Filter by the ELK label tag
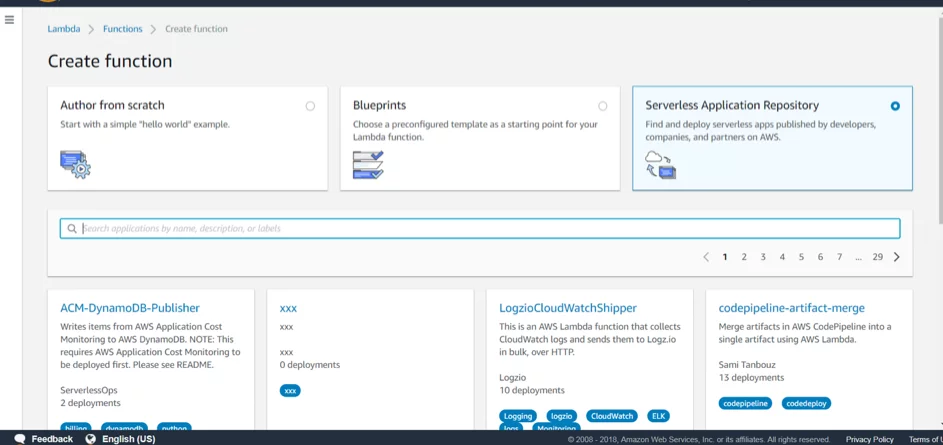Viewport: 943px width, 445px height. [658, 416]
